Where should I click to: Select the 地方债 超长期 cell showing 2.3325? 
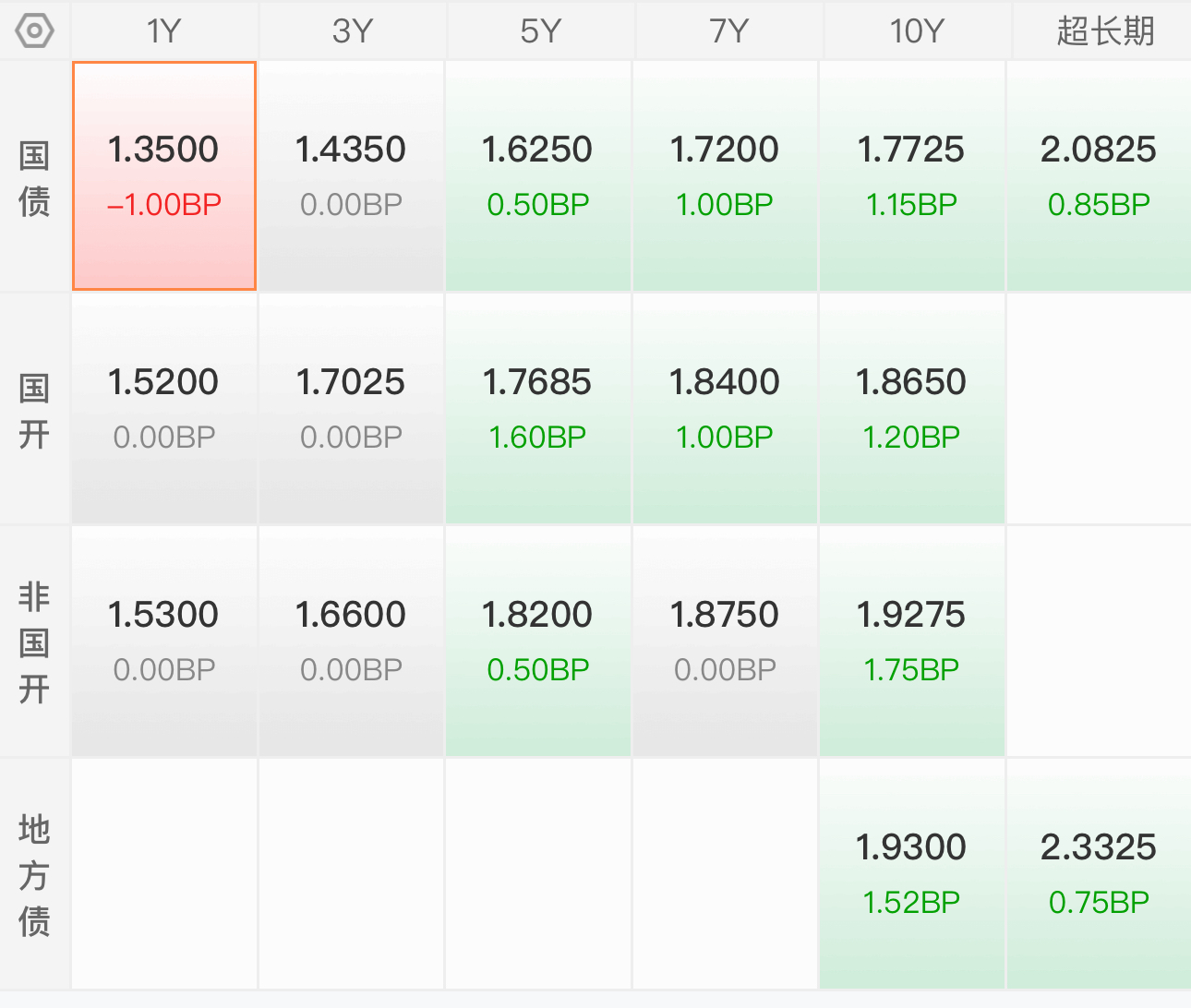pos(1099,874)
